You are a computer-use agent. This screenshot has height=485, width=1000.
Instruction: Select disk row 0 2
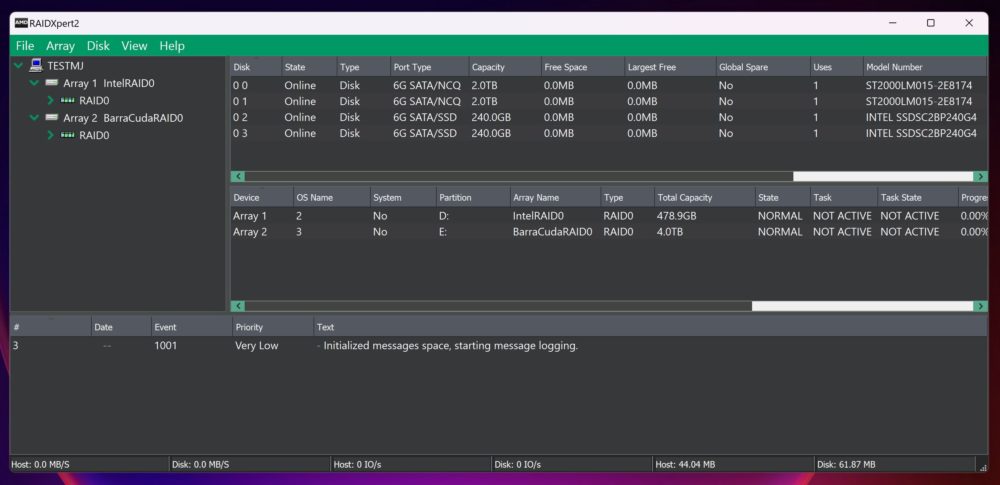[608, 117]
